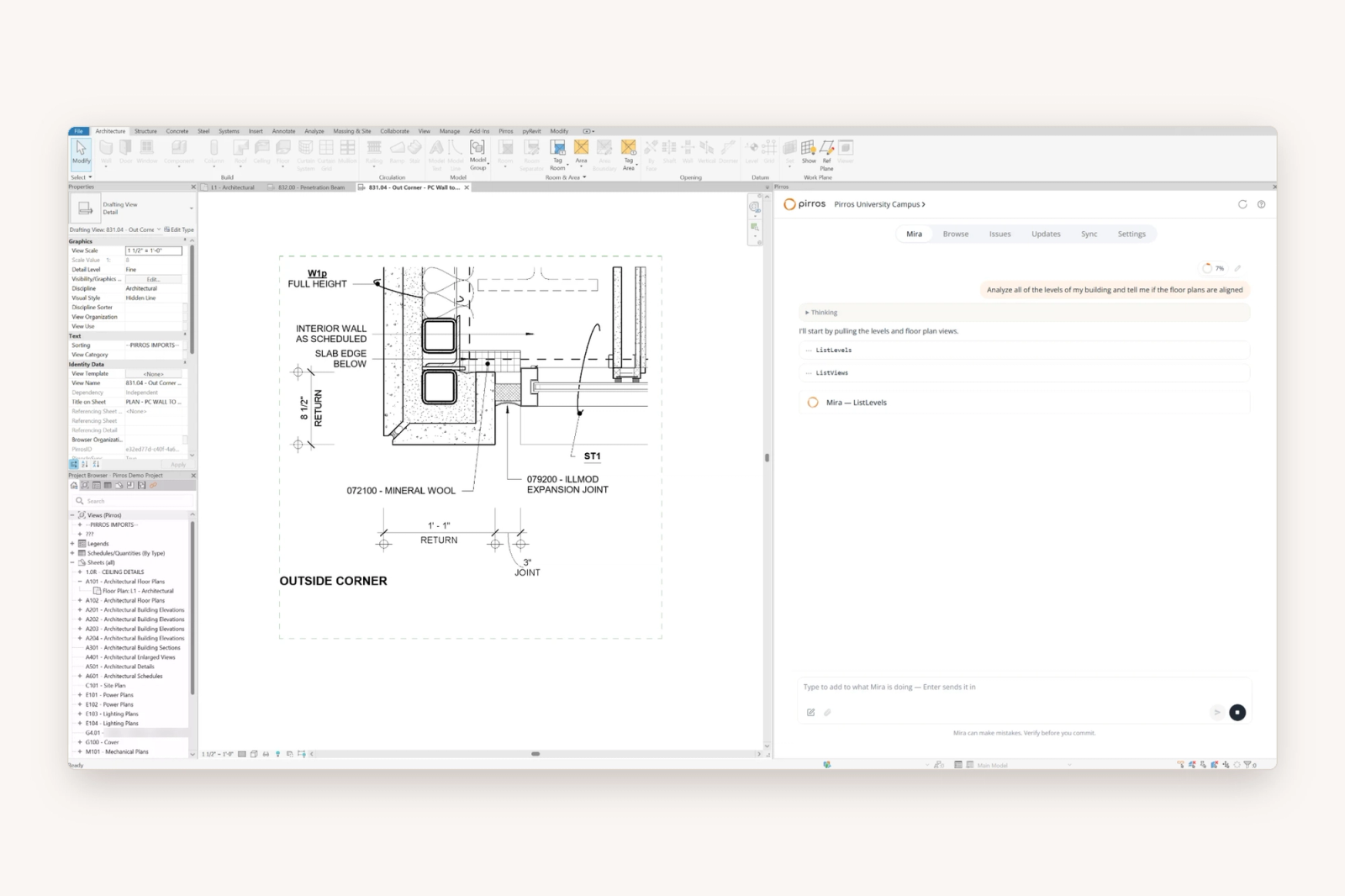The image size is (1345, 896).
Task: Refresh the Pirros panel
Action: pyautogui.click(x=1242, y=204)
